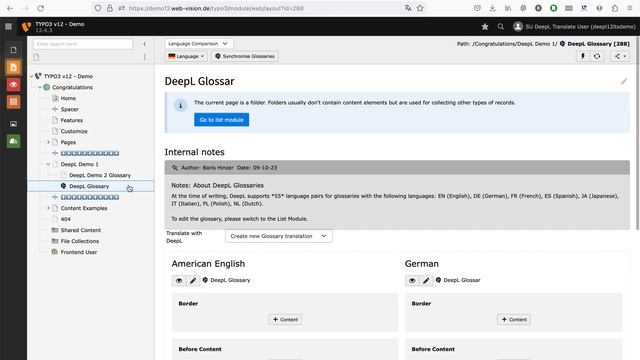Edit page properties pencil next to title

[x=623, y=82]
